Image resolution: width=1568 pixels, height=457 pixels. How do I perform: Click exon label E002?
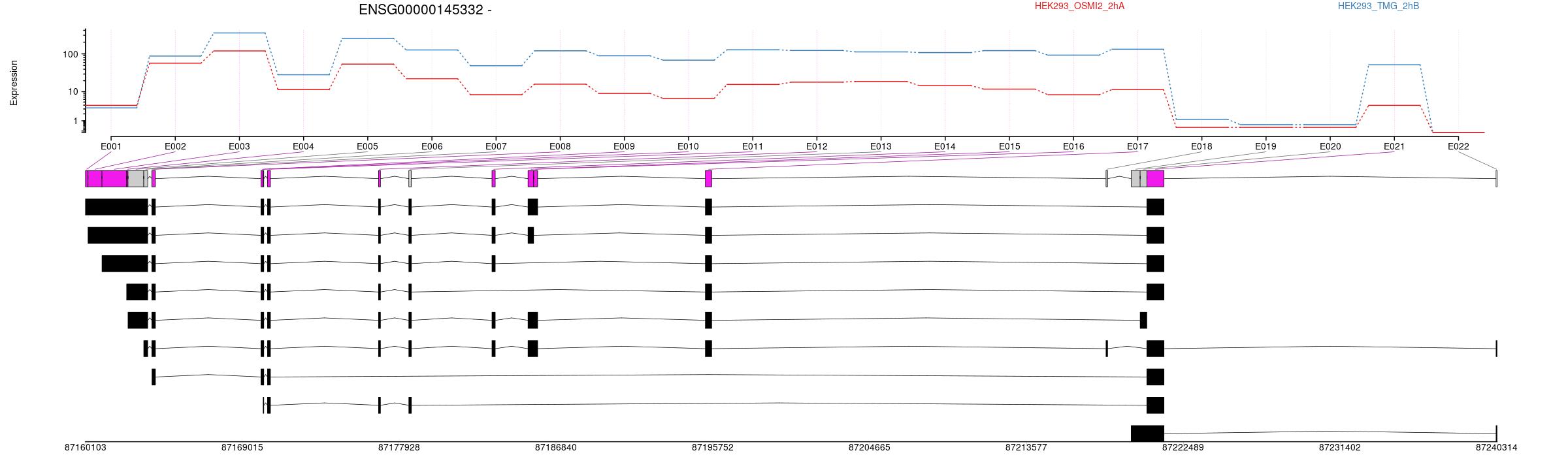(175, 146)
